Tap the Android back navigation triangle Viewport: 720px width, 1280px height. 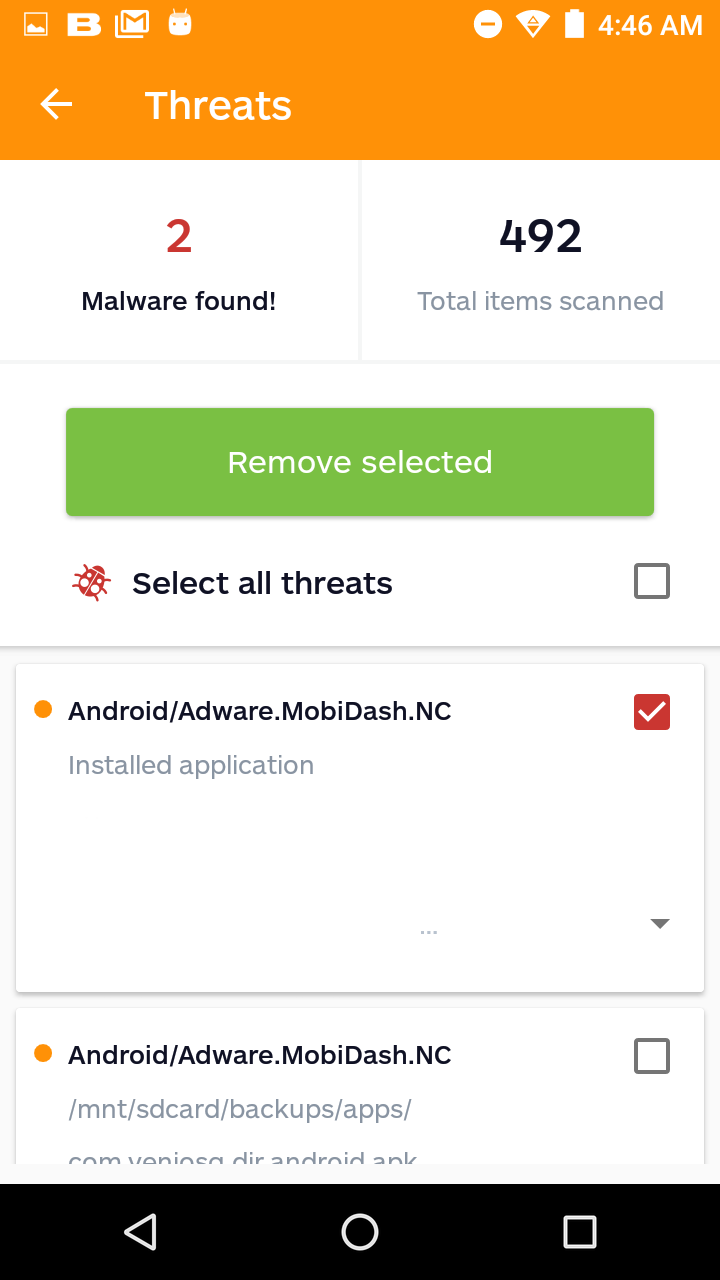[x=140, y=1232]
